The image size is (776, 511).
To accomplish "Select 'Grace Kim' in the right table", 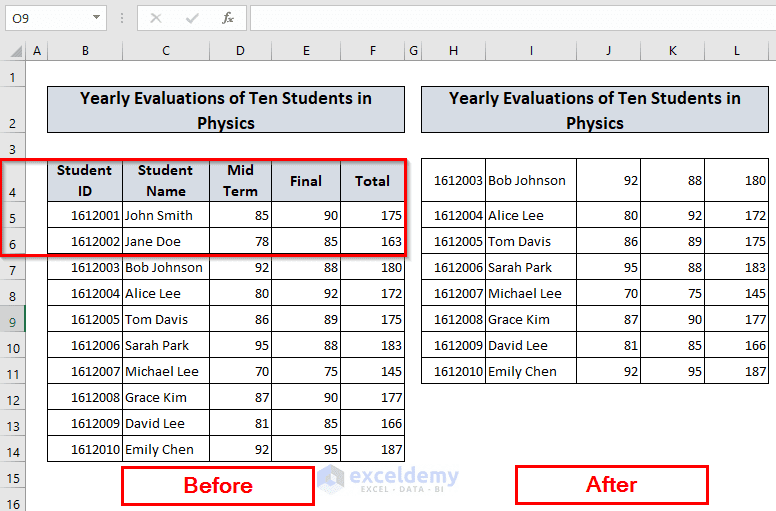I will tap(531, 319).
